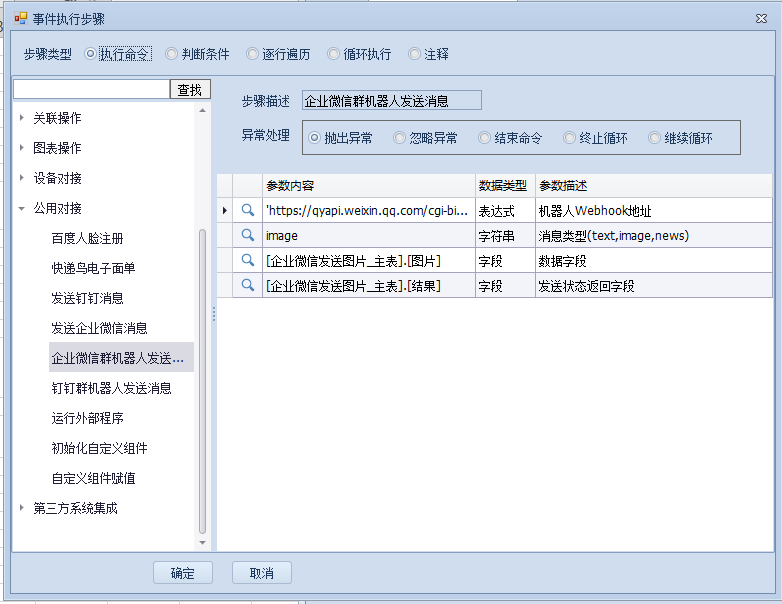Choose 终止循环 for exception handling
The width and height of the screenshot is (782, 604).
point(570,138)
